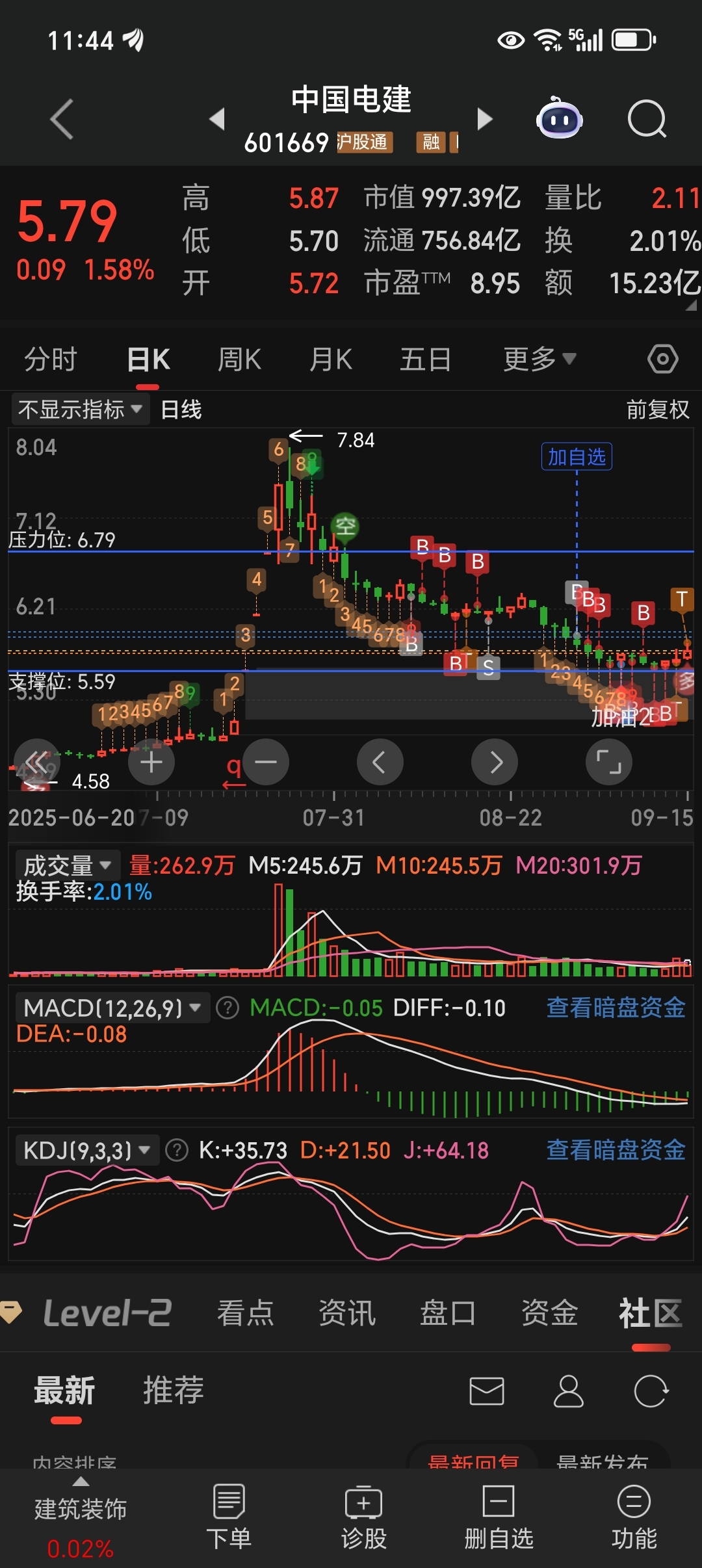Open chart settings hexagon icon
Image resolution: width=702 pixels, height=1568 pixels.
point(662,359)
